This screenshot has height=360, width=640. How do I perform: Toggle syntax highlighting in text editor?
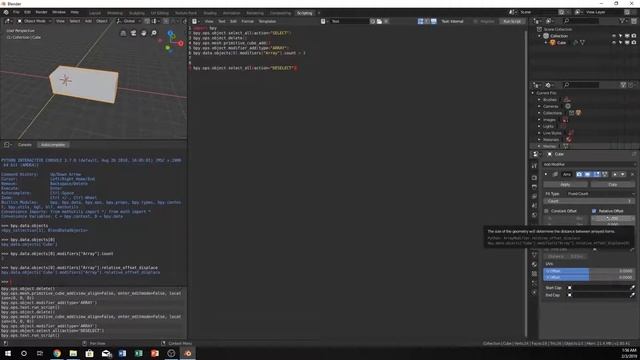[433, 21]
